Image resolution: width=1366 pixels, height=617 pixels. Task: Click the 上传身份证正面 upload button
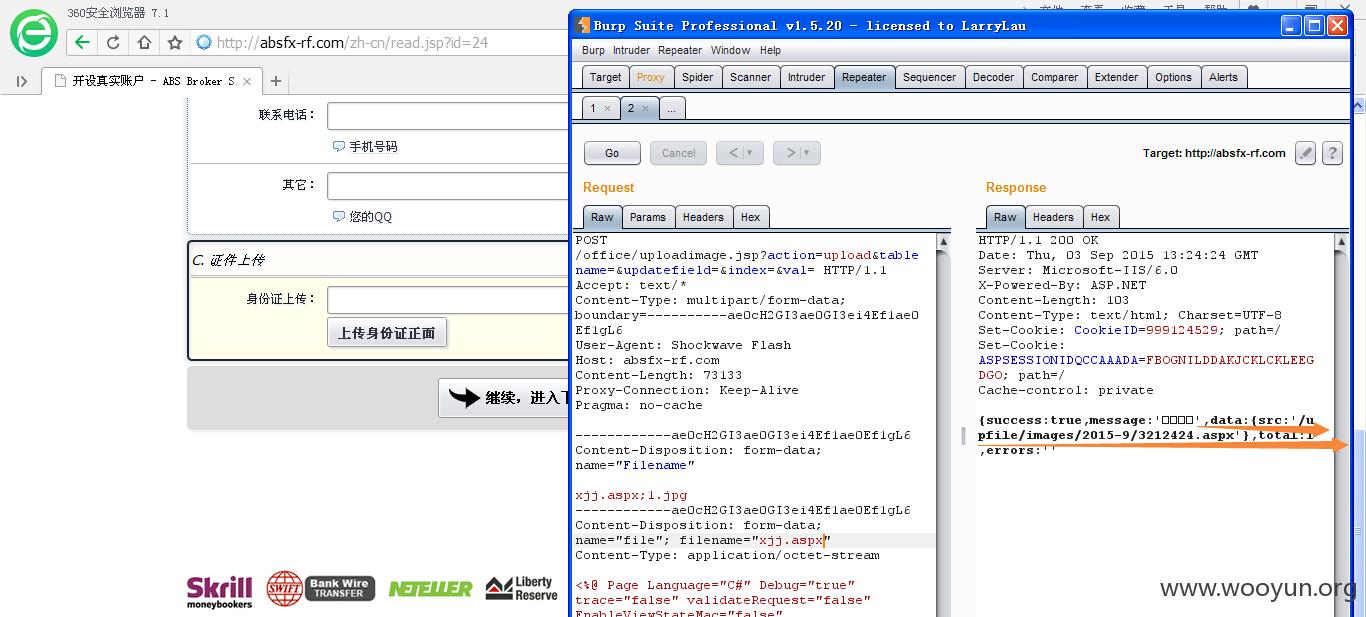[387, 333]
